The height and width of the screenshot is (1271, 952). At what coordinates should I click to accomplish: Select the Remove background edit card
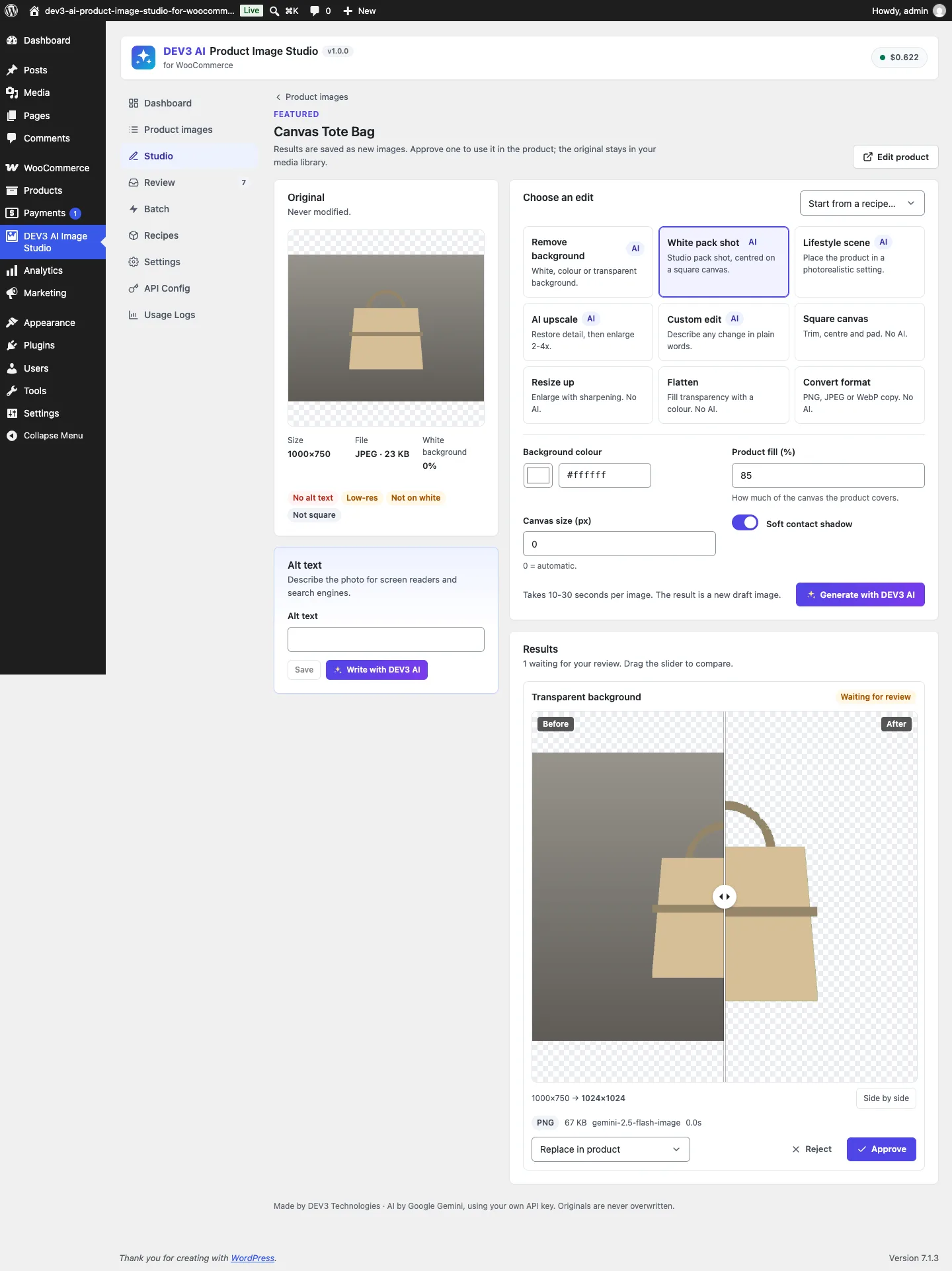coord(588,262)
